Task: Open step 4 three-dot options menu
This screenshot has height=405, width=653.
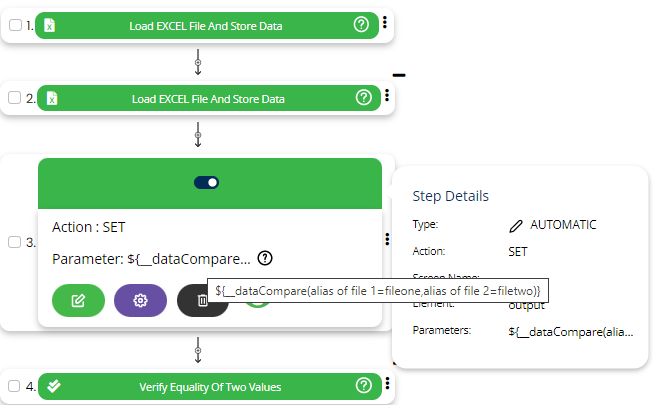Action: [386, 384]
